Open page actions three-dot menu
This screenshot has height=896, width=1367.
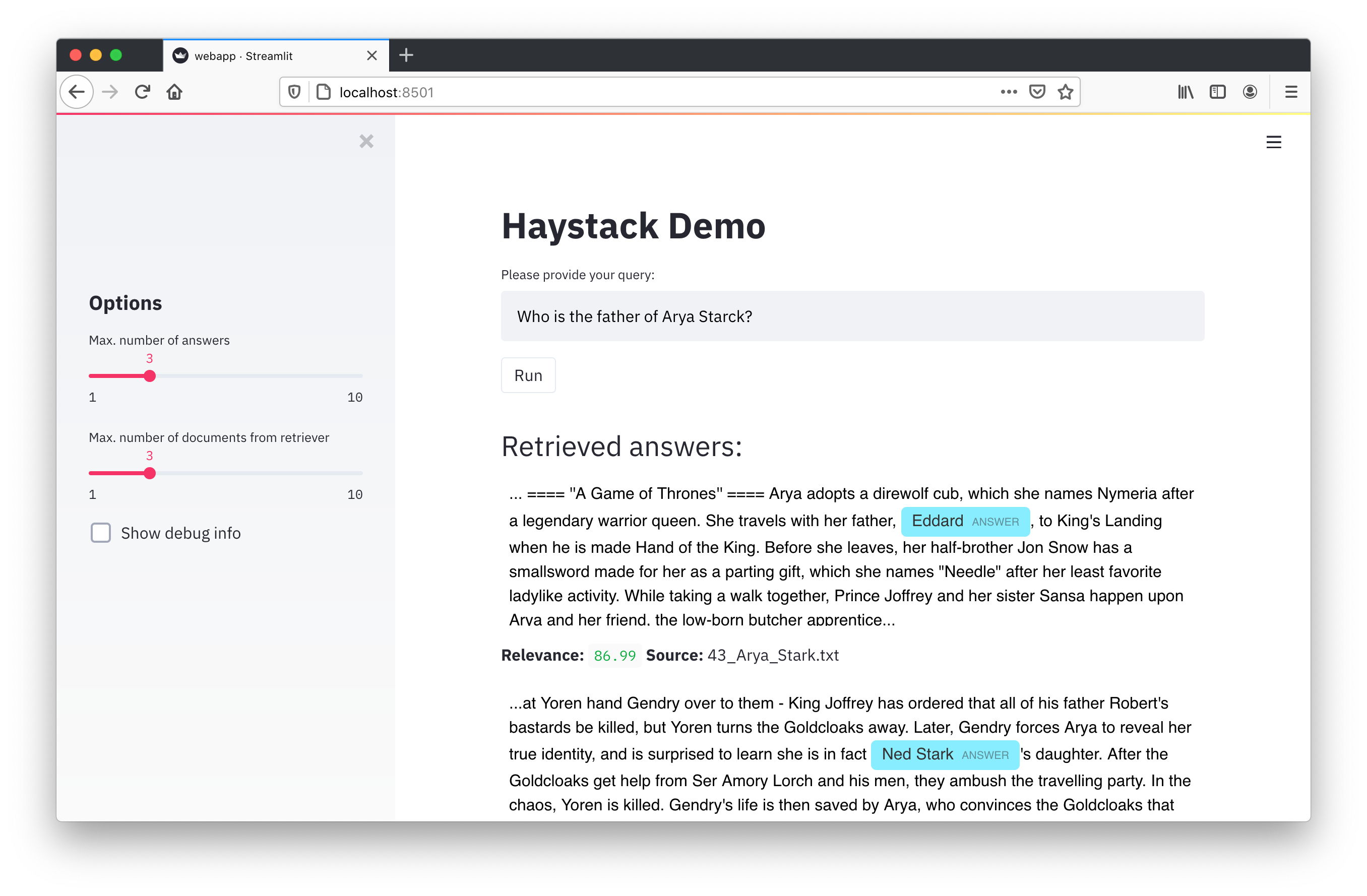click(x=1009, y=92)
